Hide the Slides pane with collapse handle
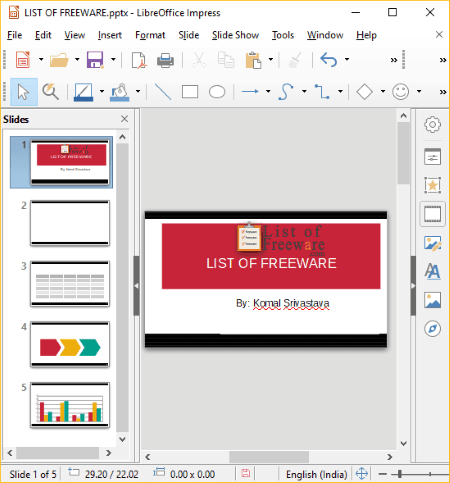 136,286
